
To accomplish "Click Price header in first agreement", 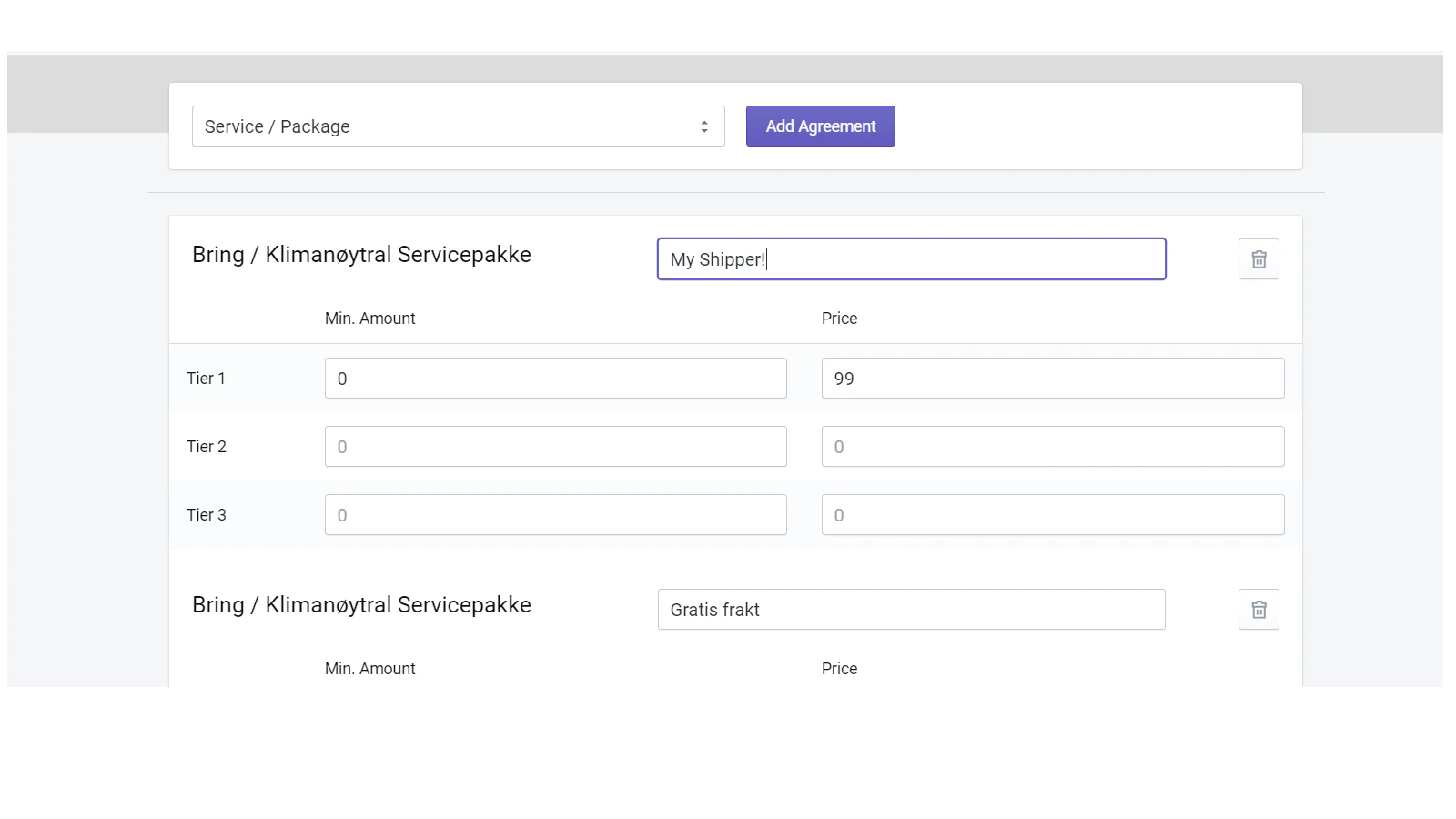I will point(839,318).
